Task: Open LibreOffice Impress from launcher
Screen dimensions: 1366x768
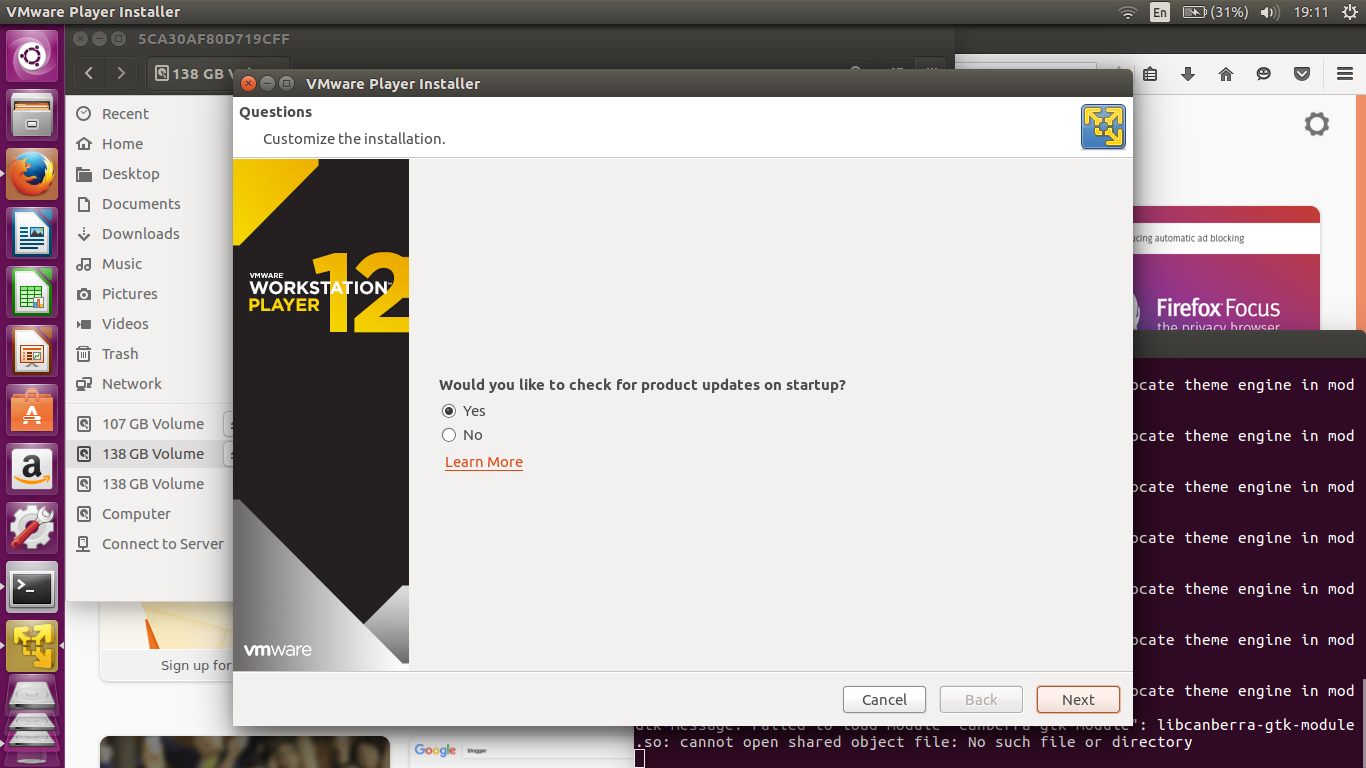Action: (32, 351)
